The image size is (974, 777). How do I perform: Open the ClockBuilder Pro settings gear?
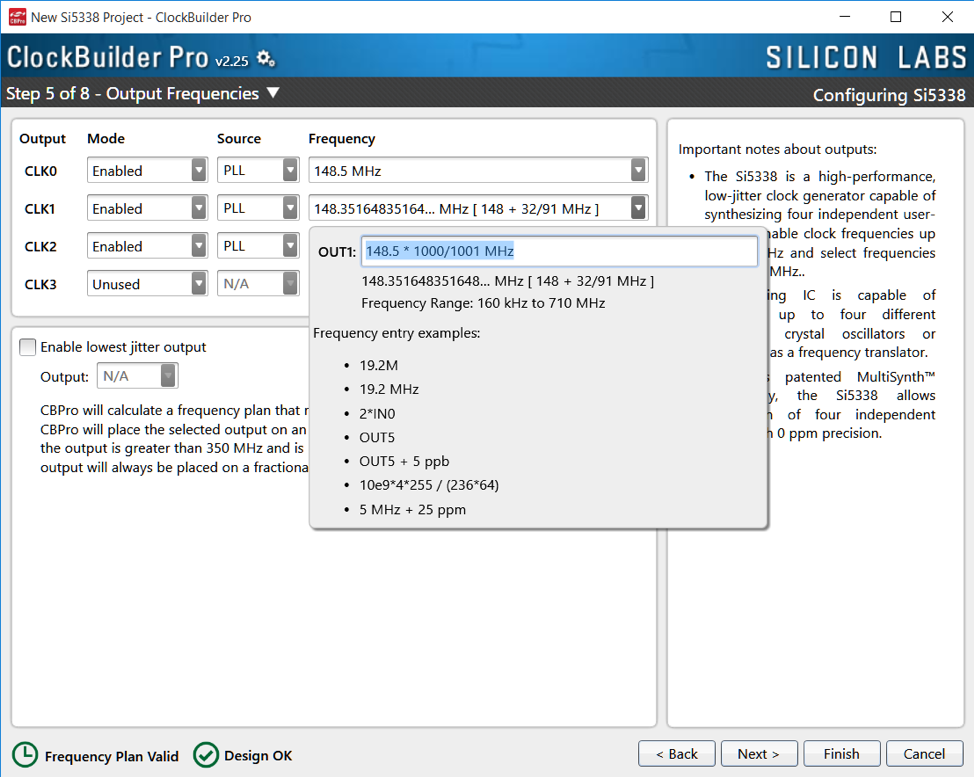click(x=266, y=59)
